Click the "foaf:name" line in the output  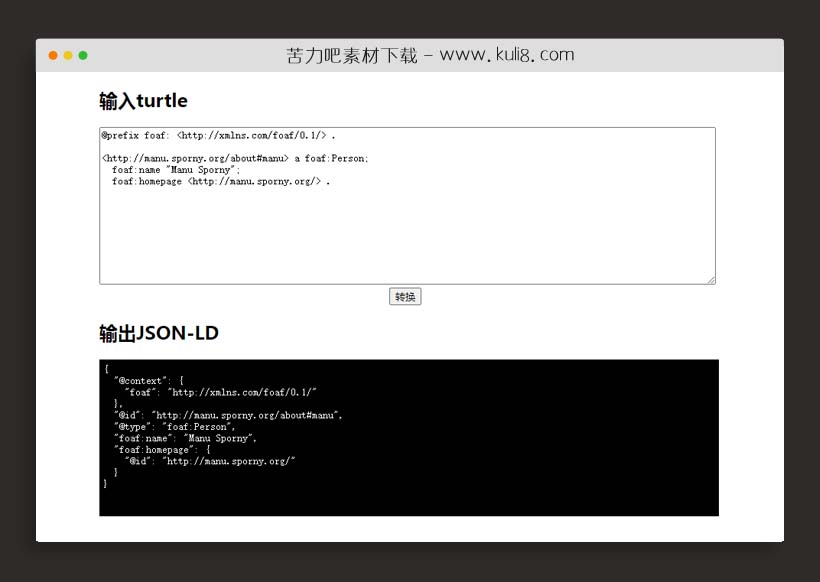tap(185, 438)
